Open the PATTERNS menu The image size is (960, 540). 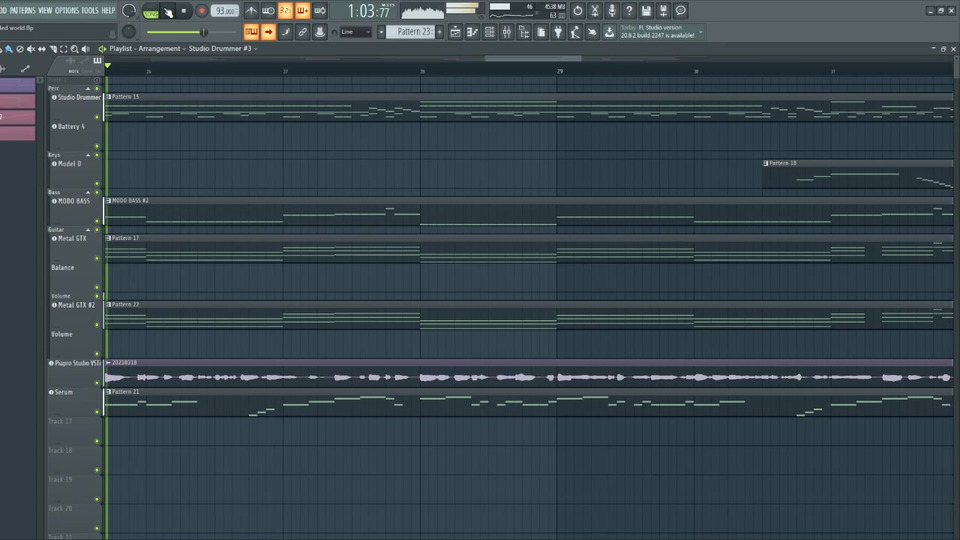23,10
